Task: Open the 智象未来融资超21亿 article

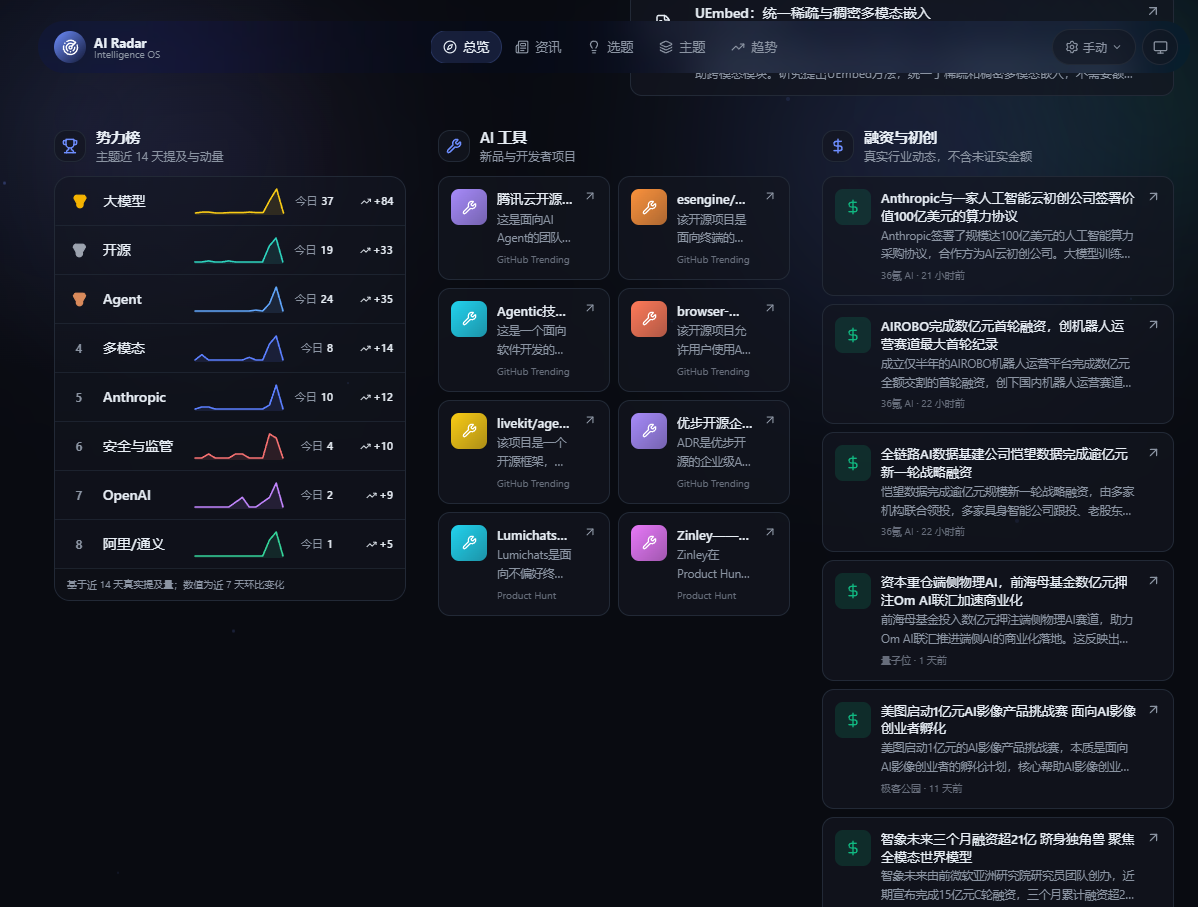Action: (x=1007, y=847)
